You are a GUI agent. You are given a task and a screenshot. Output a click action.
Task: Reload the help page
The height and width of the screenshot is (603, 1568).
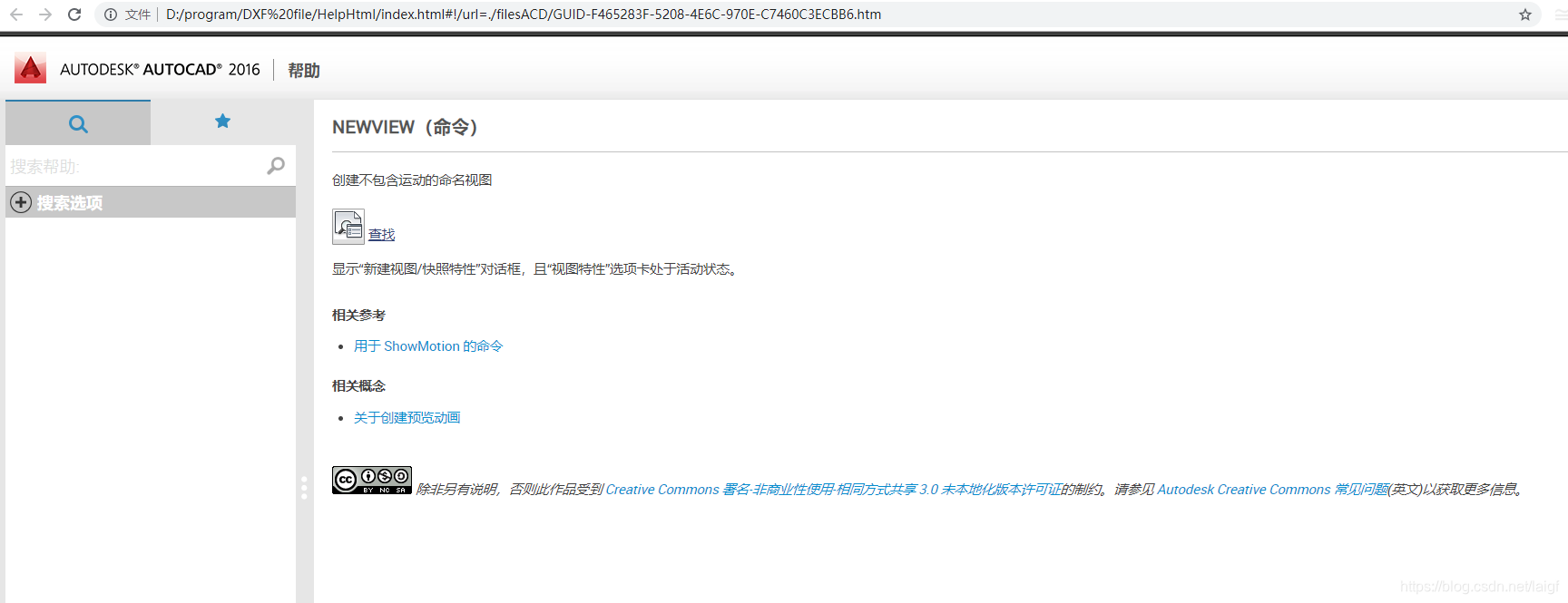point(74,15)
